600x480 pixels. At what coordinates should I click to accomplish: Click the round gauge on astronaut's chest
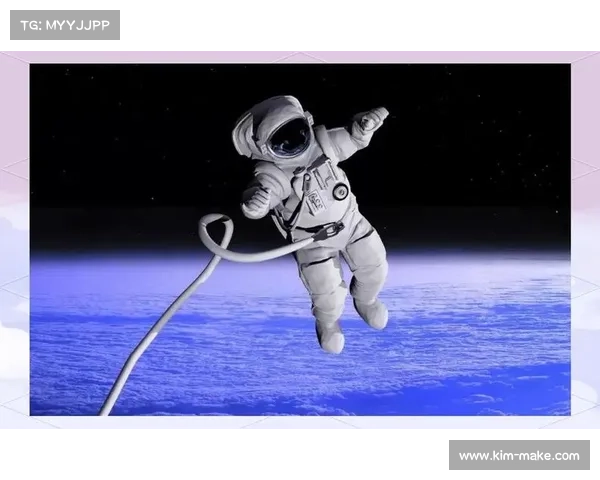341,191
